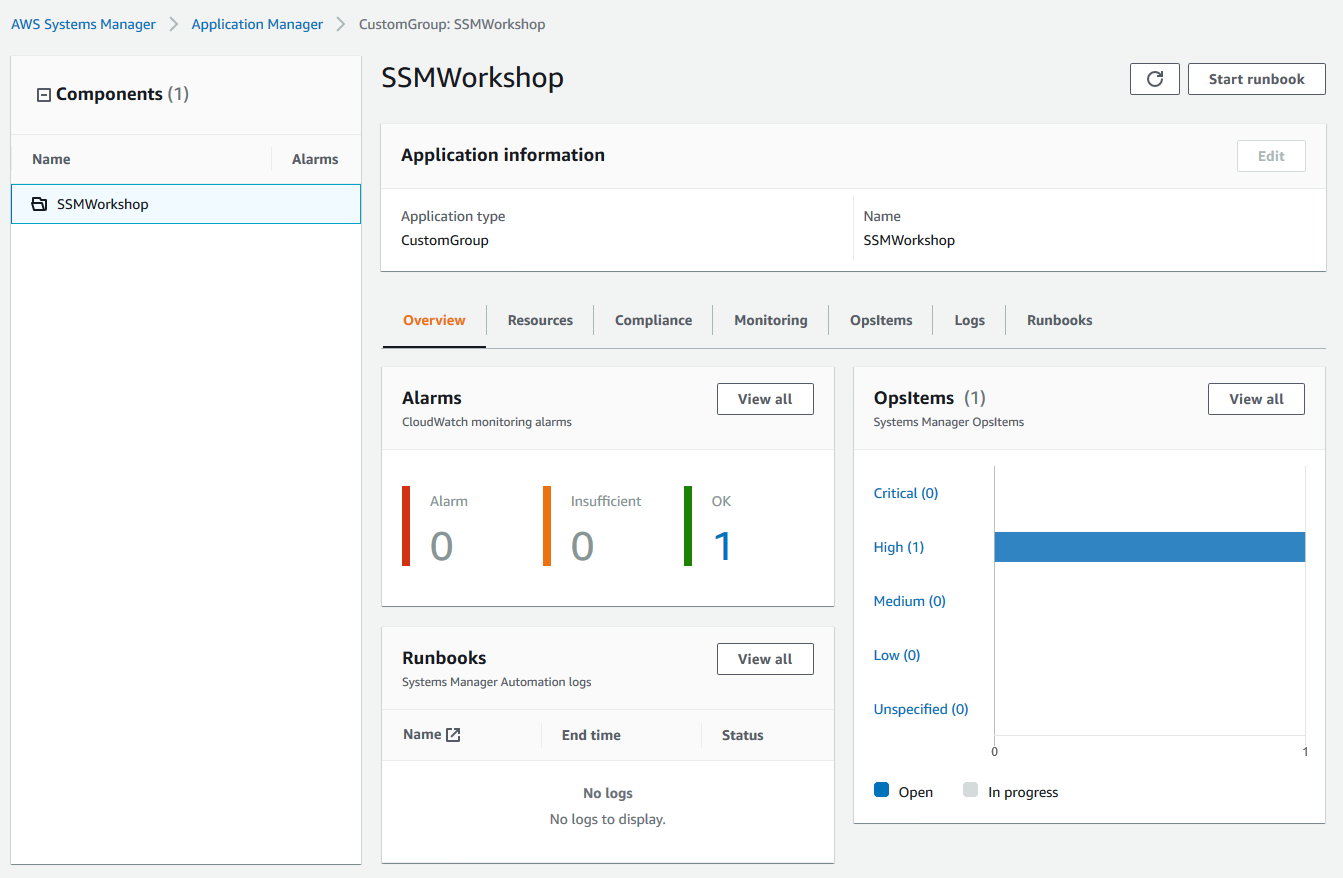The width and height of the screenshot is (1343, 878).
Task: Open Unspecified (0) OpsItems link
Action: click(921, 709)
